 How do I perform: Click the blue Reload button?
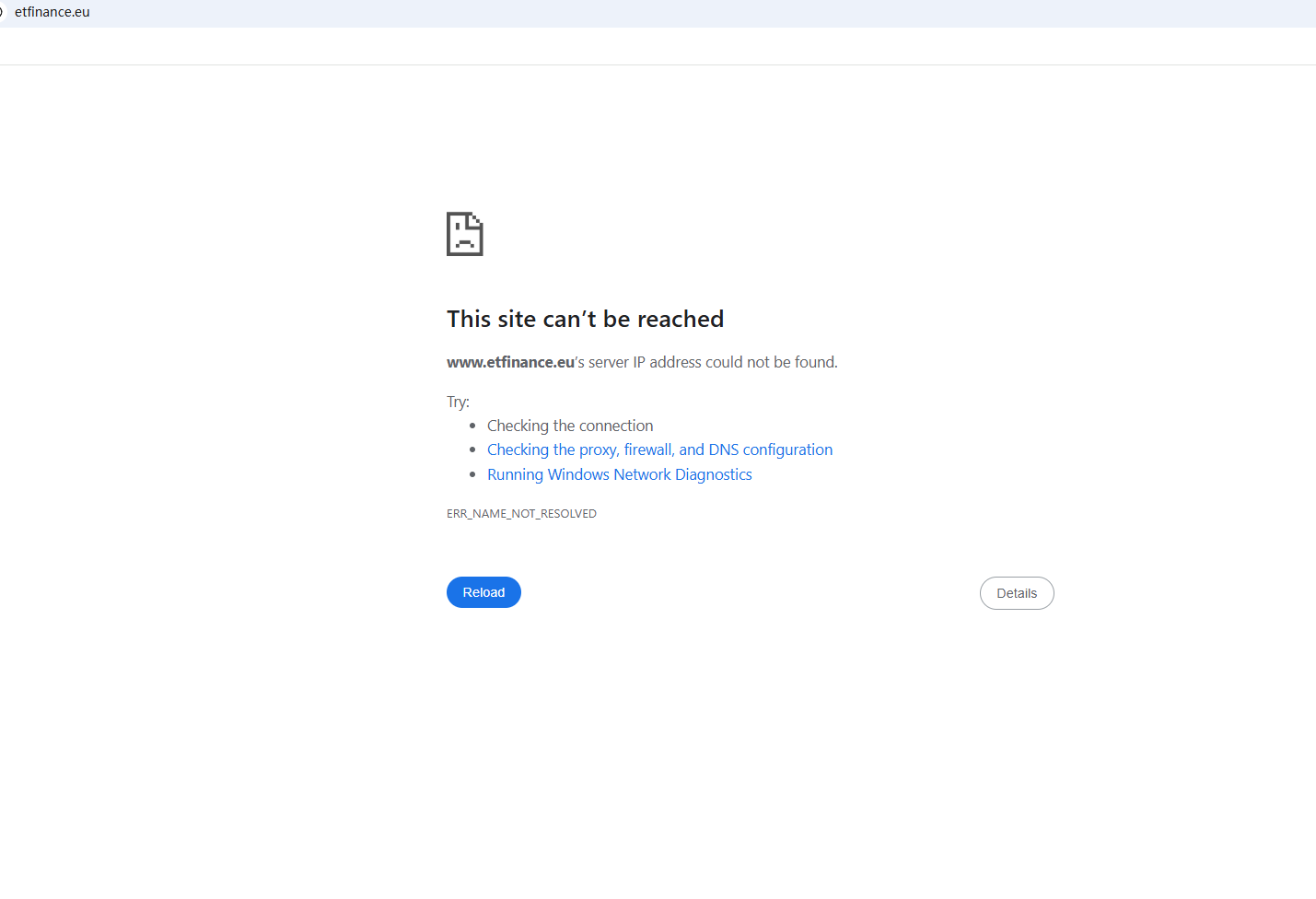click(x=483, y=592)
